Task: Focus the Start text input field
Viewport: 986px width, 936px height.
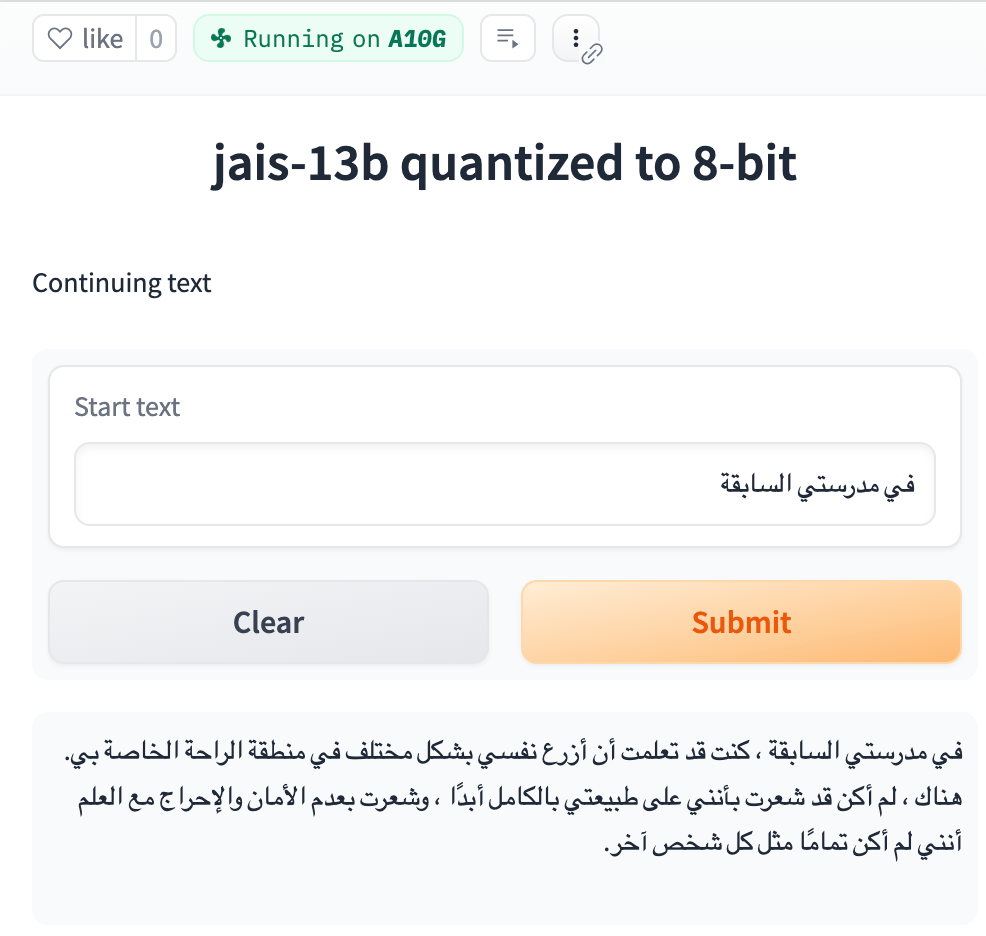Action: 505,484
